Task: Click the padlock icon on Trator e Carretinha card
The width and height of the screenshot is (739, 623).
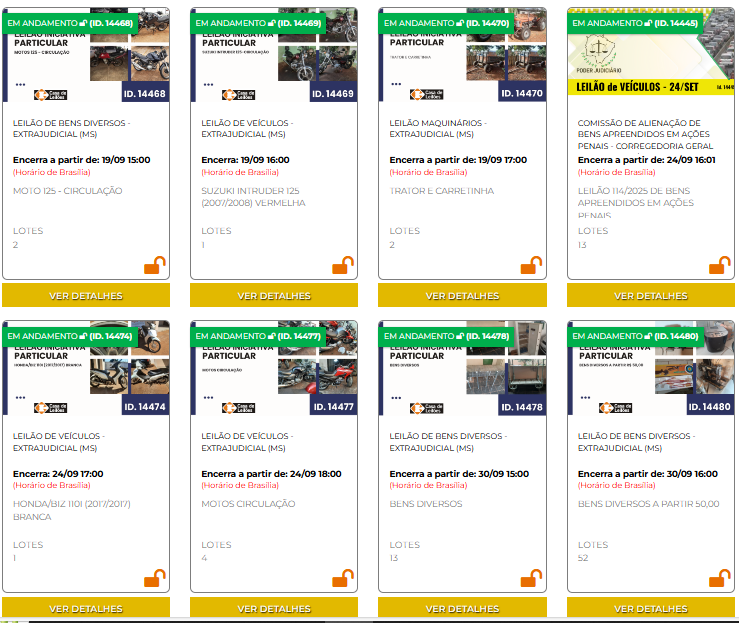Action: click(x=531, y=266)
